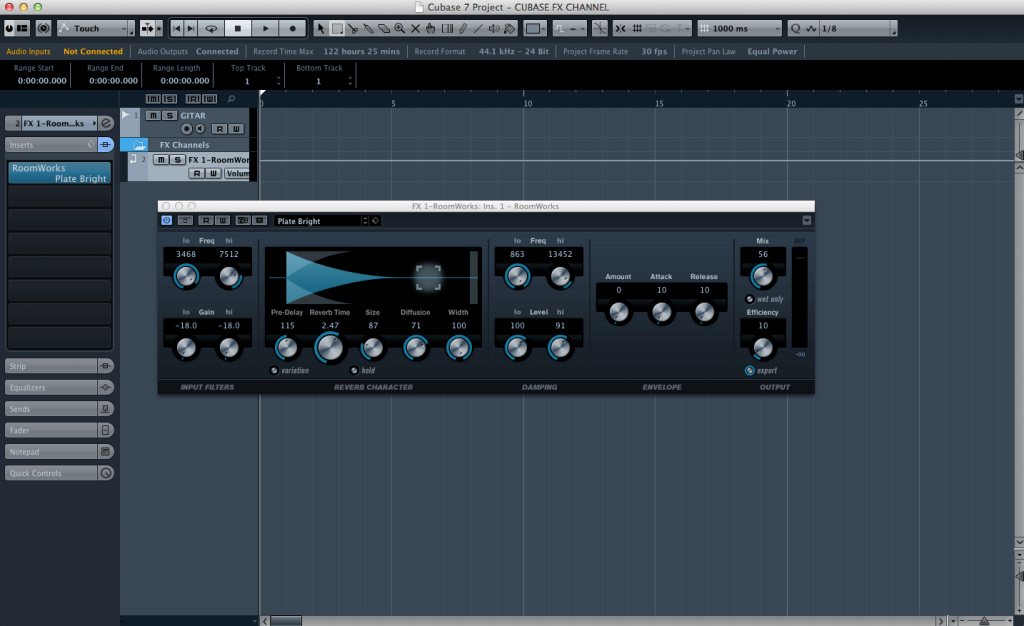Search tracks with the magnifier icon
The height and width of the screenshot is (626, 1024).
click(x=231, y=99)
